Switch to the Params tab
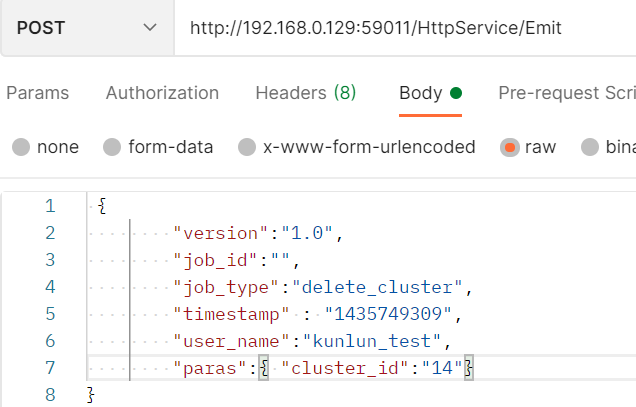636x407 pixels. pyautogui.click(x=37, y=93)
